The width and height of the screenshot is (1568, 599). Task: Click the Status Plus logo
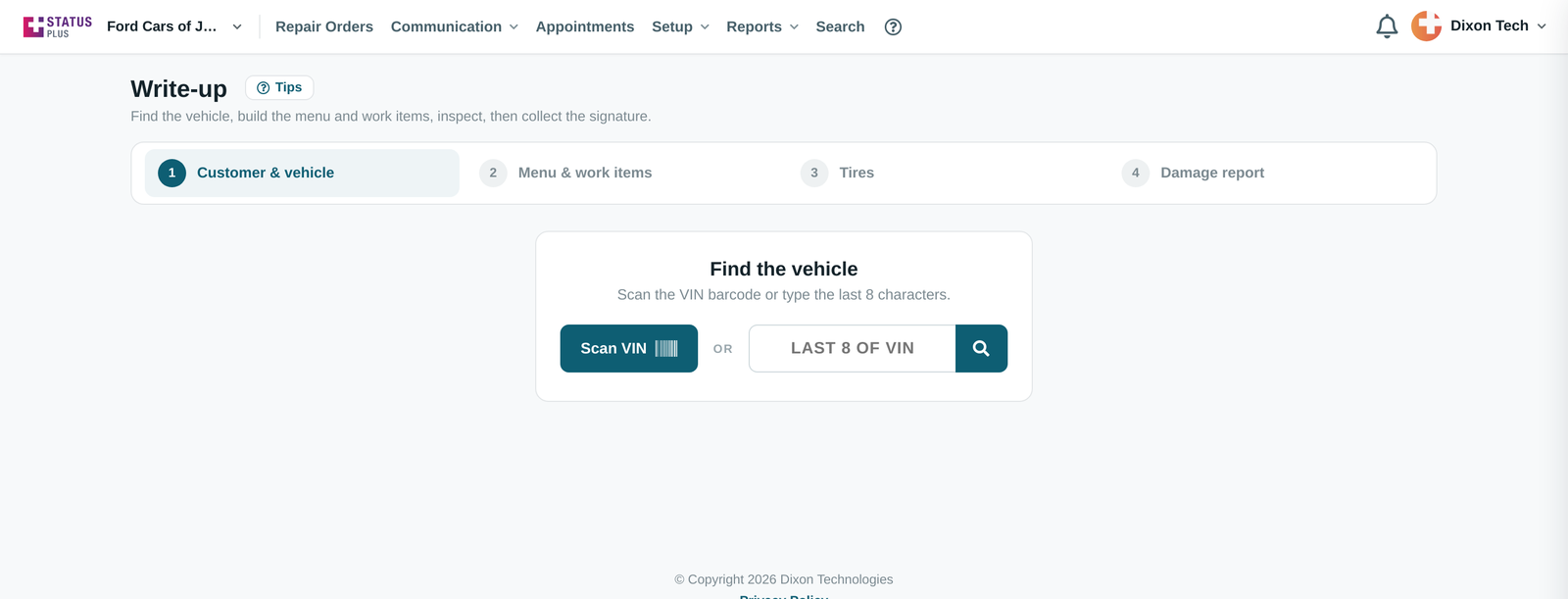(x=58, y=26)
